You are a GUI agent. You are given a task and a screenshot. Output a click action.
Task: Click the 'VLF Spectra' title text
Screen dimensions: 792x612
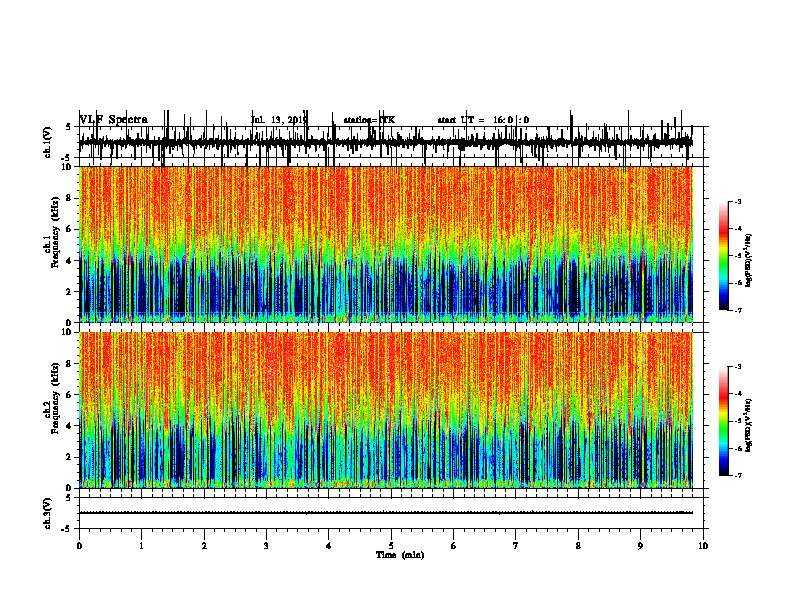tap(114, 120)
